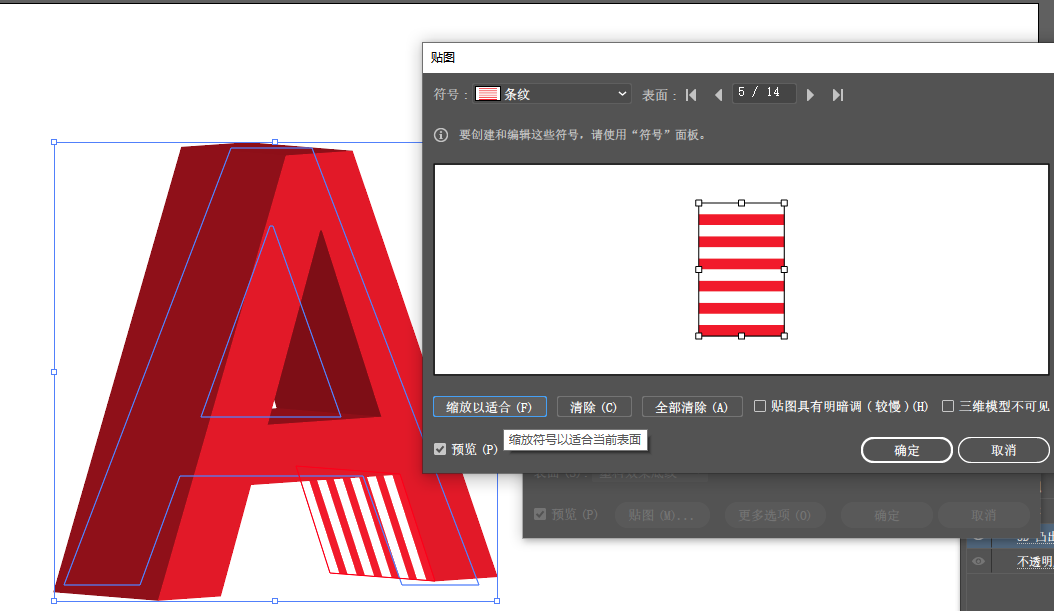This screenshot has width=1054, height=611.
Task: Click 全部清除 (A) button
Action: coord(692,407)
